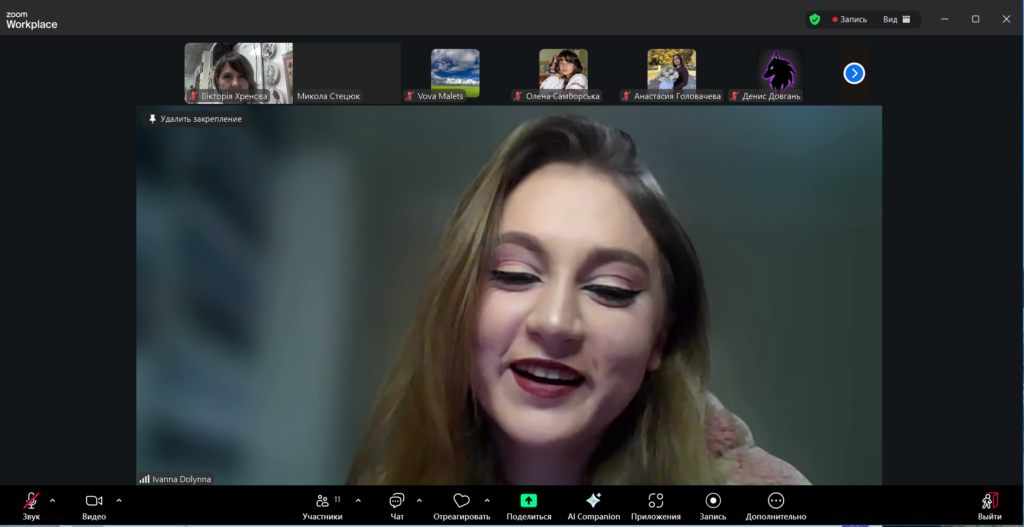
Task: Unmute microphone with the Звук button
Action: coord(31,501)
